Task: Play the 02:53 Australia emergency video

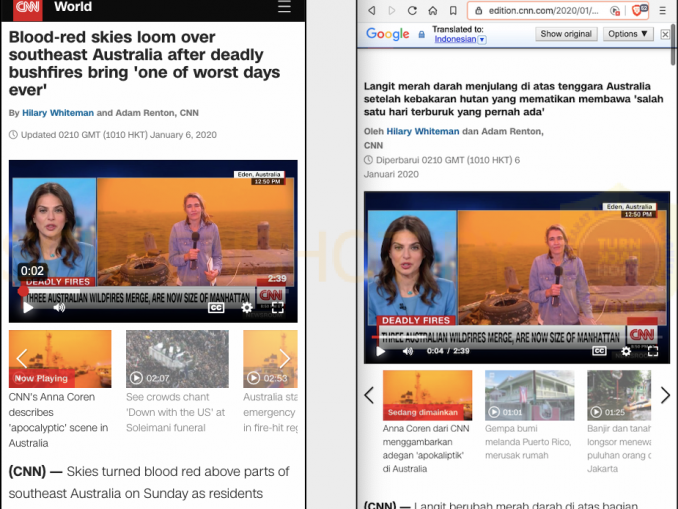Action: (270, 359)
